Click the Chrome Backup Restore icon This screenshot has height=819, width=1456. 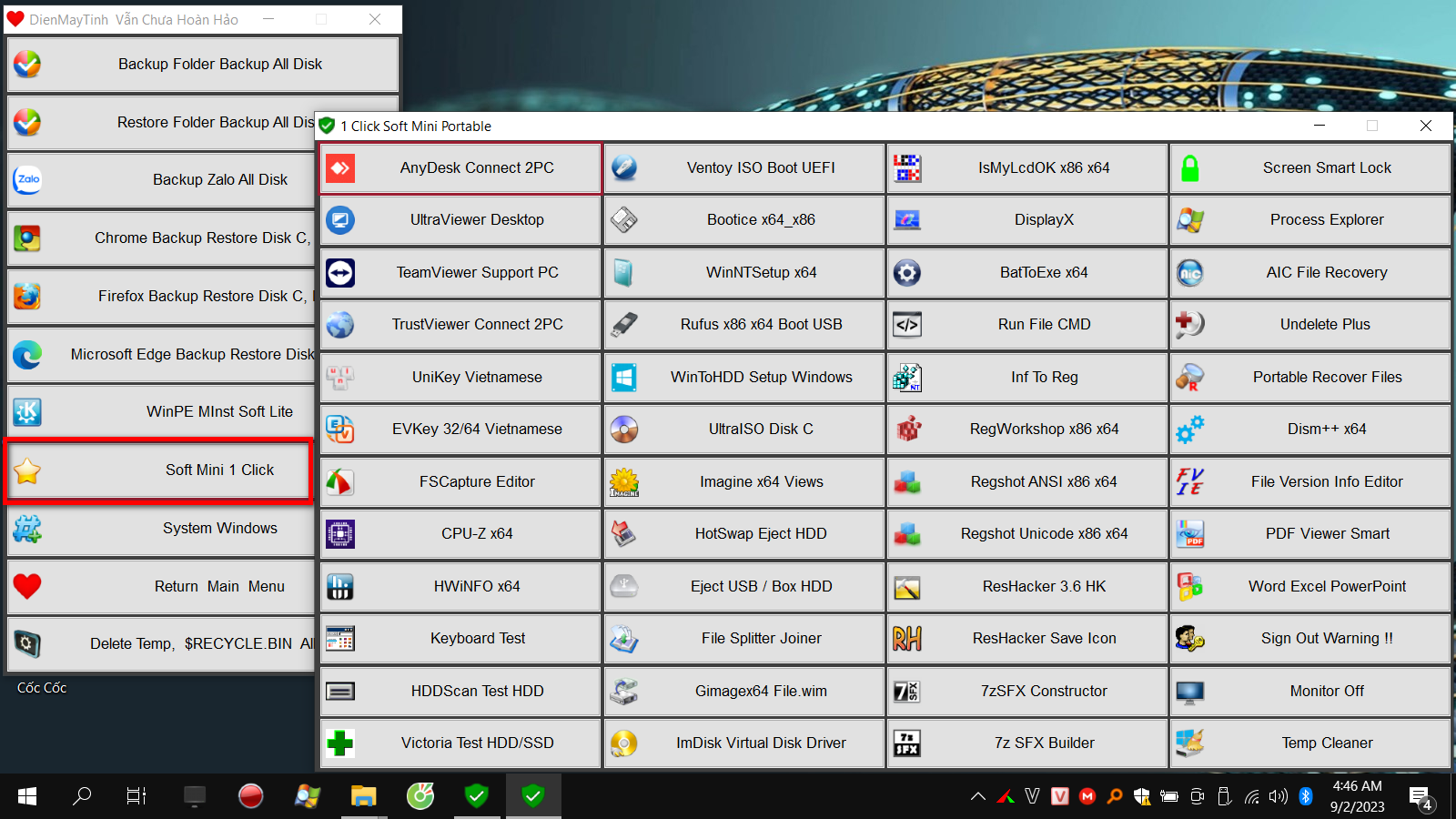[27, 238]
